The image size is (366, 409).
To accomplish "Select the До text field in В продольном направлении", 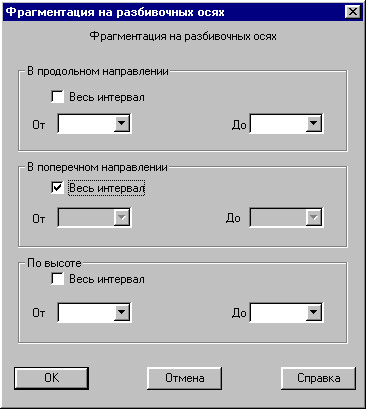I will pos(278,124).
